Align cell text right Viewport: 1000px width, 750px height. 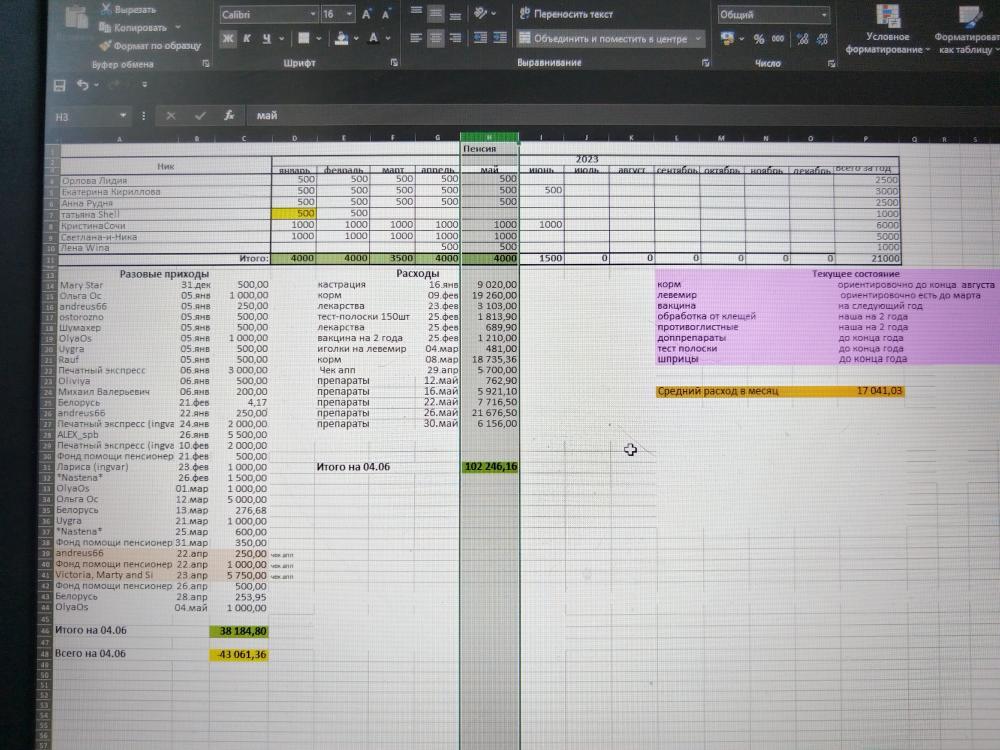[455, 38]
